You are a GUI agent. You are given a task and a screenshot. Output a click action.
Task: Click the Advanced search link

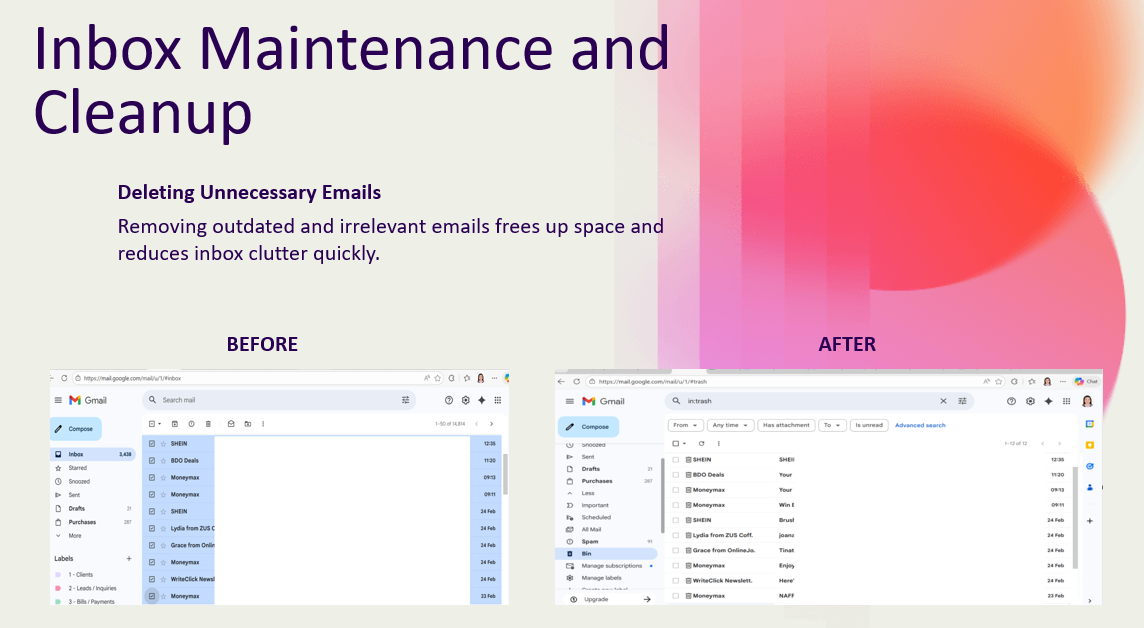point(920,425)
